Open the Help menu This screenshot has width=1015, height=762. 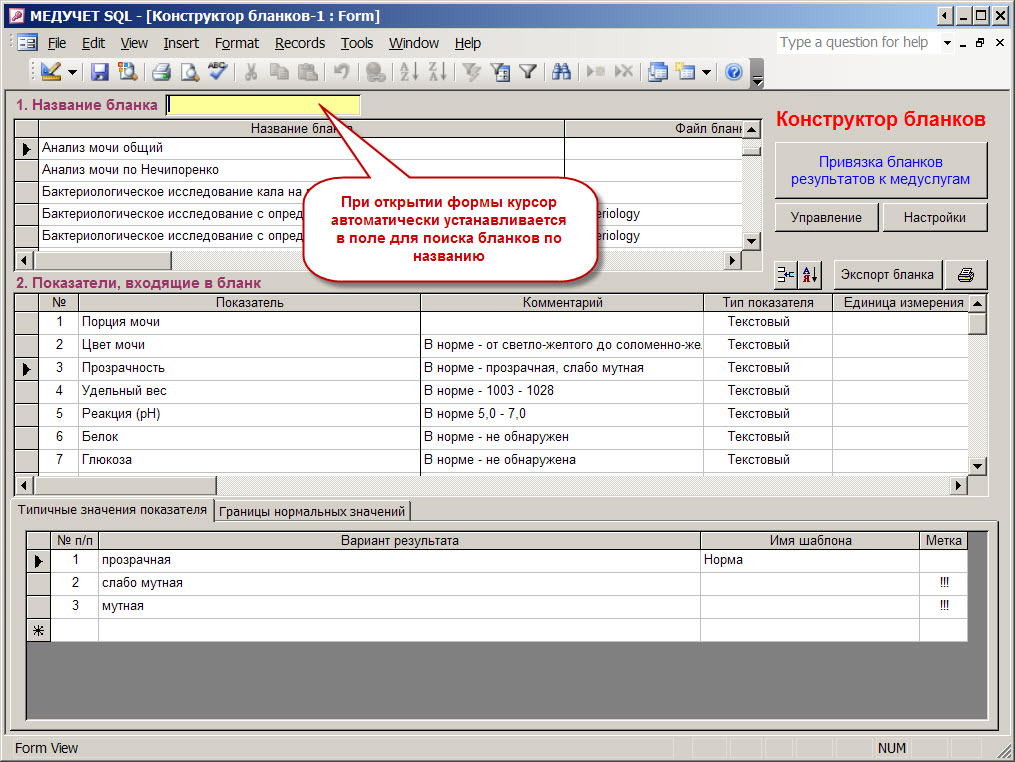[x=467, y=43]
